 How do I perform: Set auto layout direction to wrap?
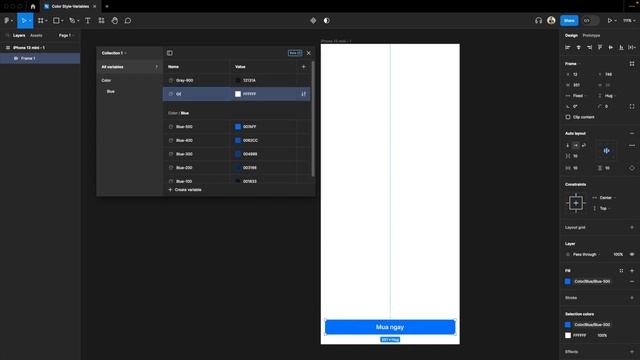(584, 145)
